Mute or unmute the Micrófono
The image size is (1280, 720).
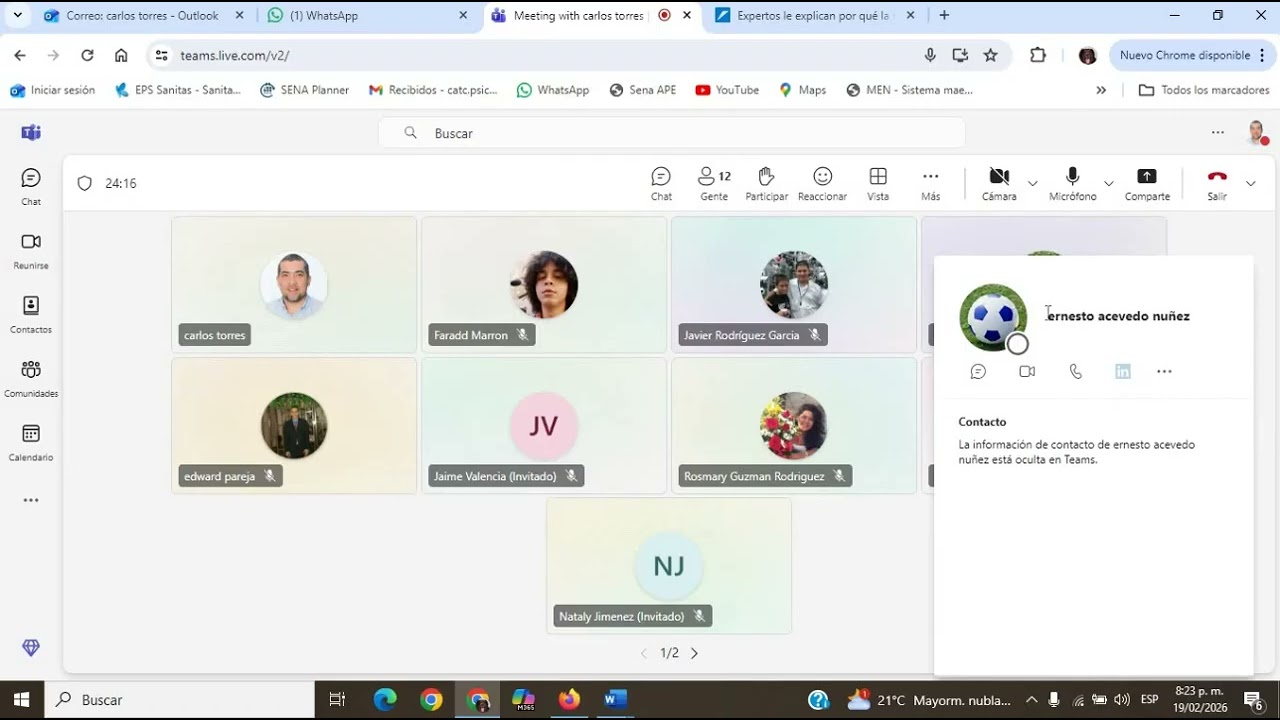pyautogui.click(x=1072, y=184)
